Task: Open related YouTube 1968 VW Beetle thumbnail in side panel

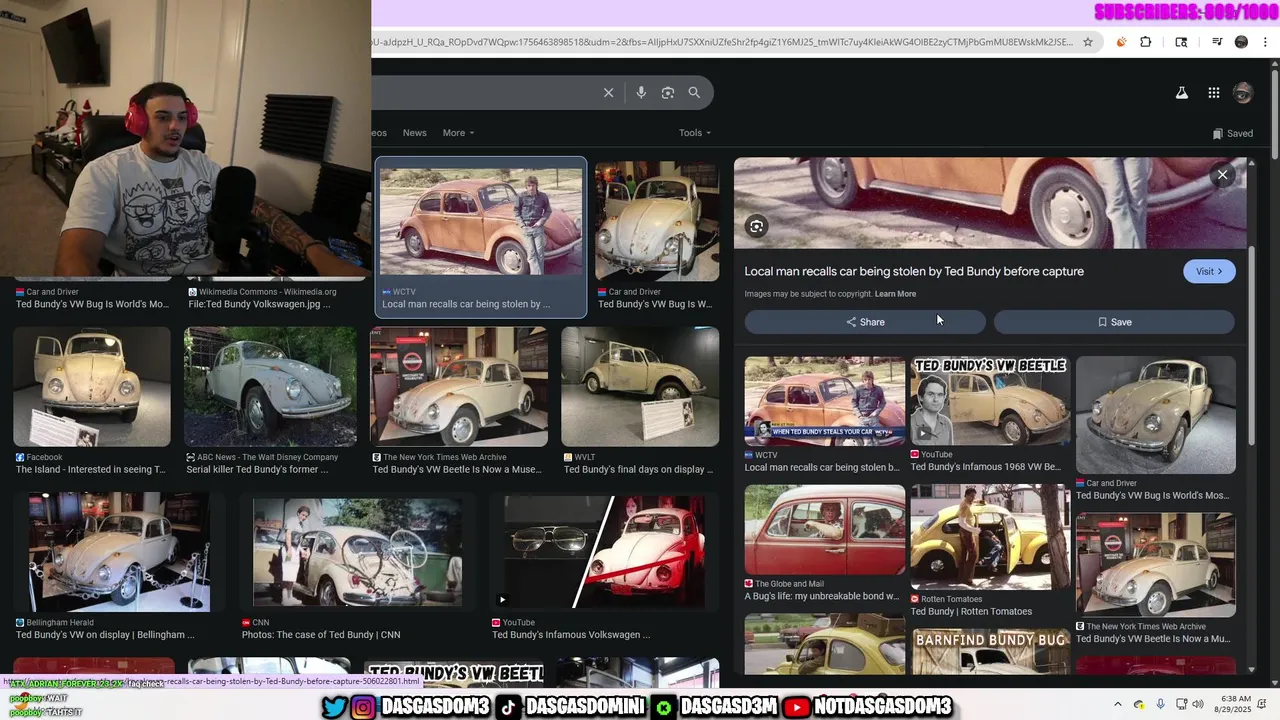Action: (990, 401)
